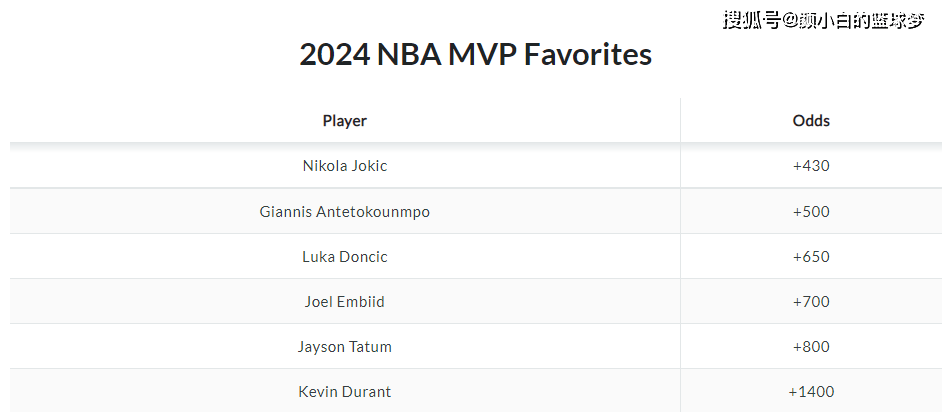This screenshot has width=945, height=412.
Task: Click the +800 odds value
Action: [811, 347]
